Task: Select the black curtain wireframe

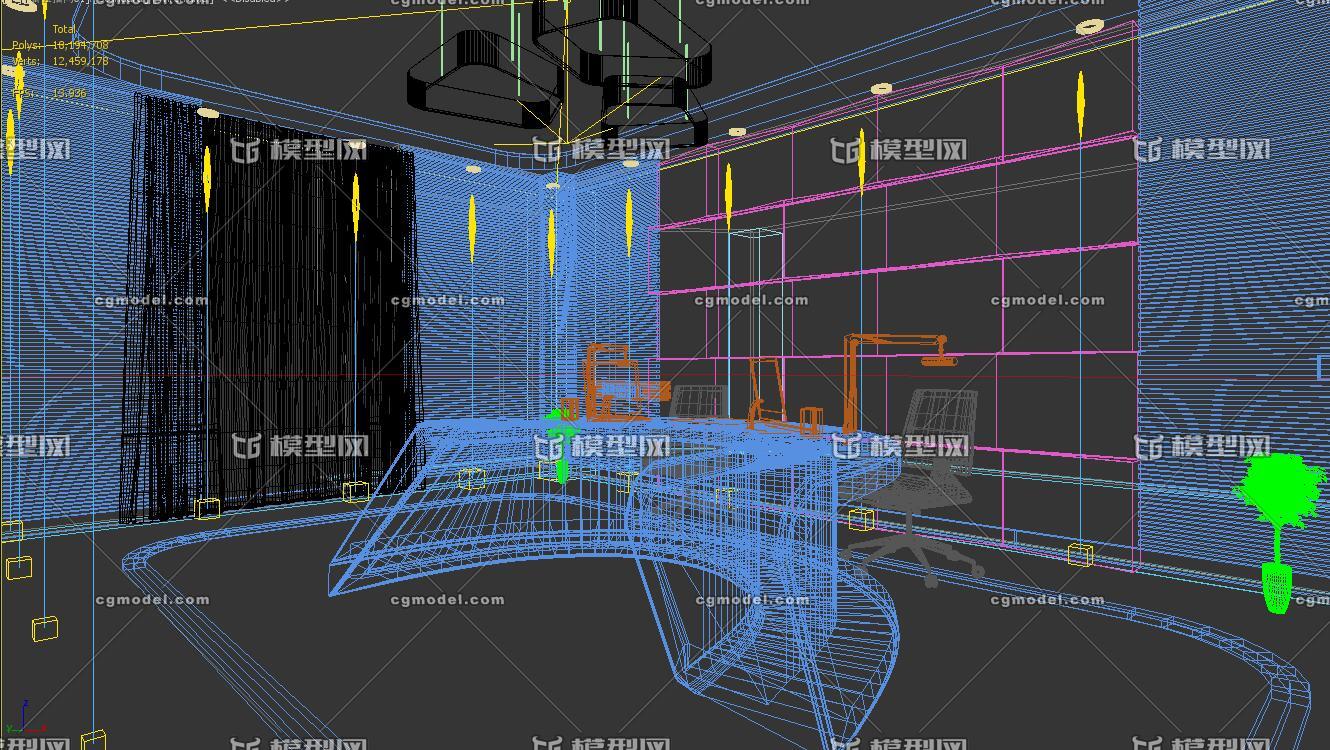Action: pyautogui.click(x=270, y=310)
